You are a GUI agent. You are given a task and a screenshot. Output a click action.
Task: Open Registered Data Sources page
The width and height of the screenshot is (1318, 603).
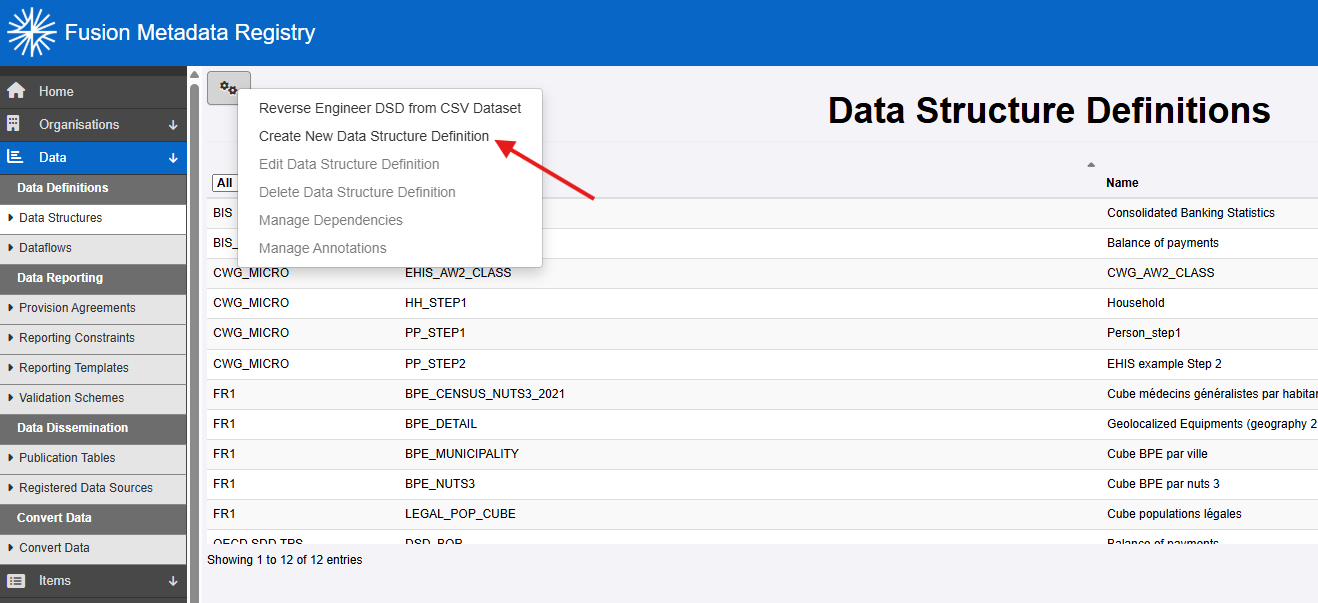[93, 488]
